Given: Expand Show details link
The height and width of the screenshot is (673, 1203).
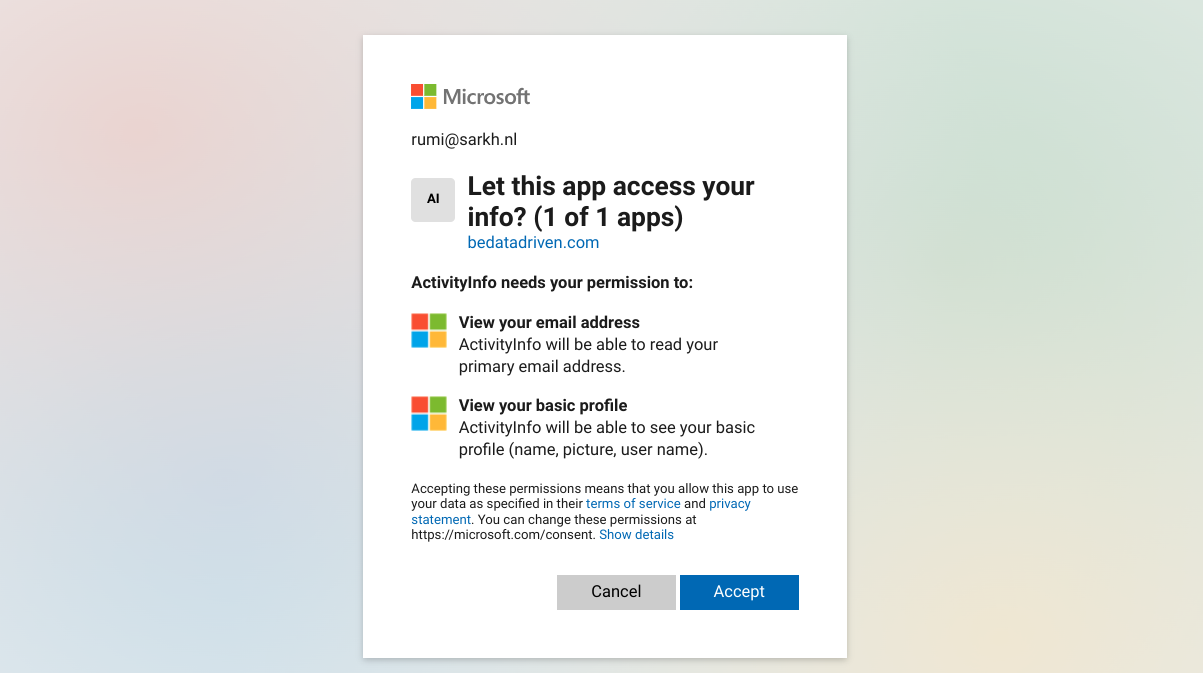Looking at the screenshot, I should [x=636, y=535].
